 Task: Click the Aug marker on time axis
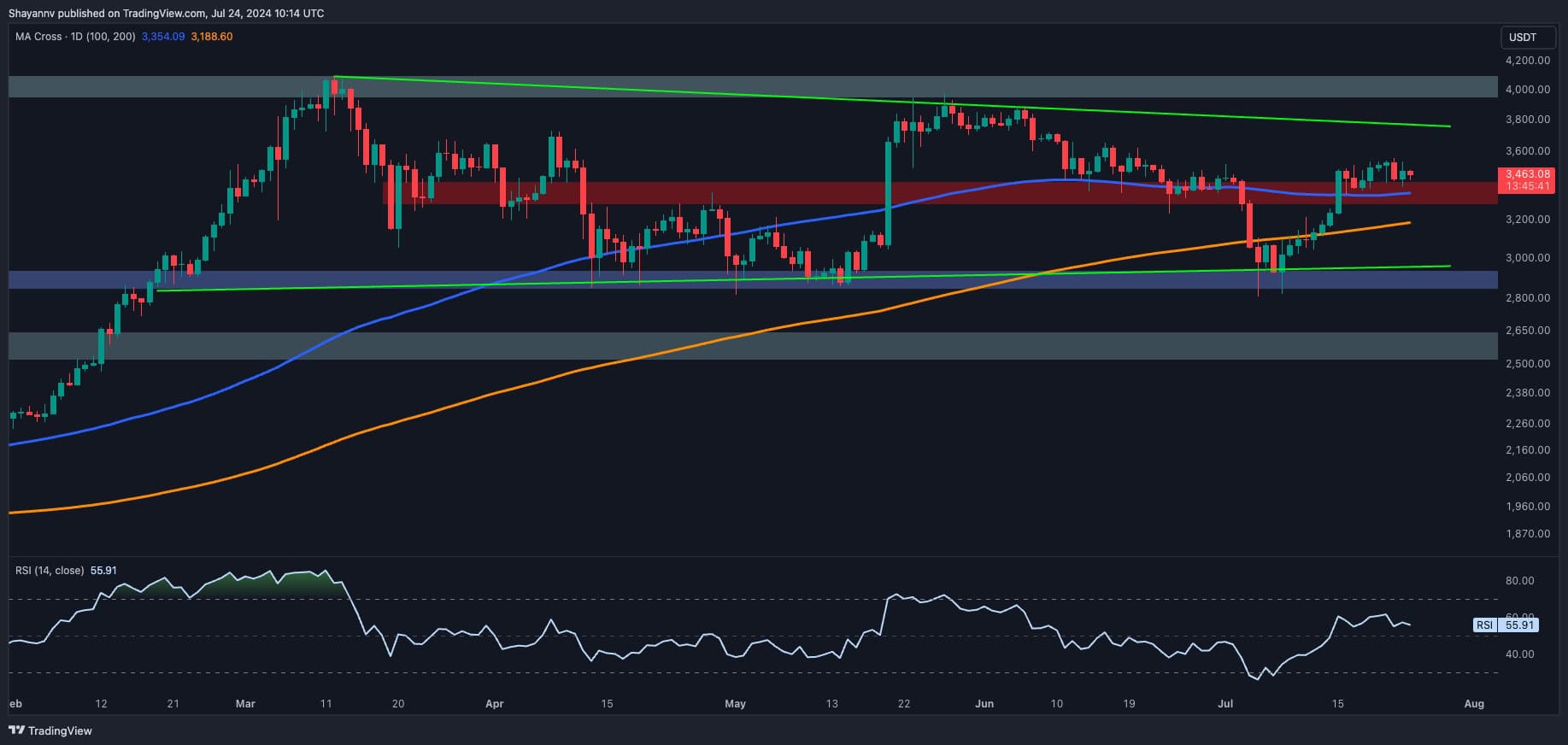(1473, 704)
